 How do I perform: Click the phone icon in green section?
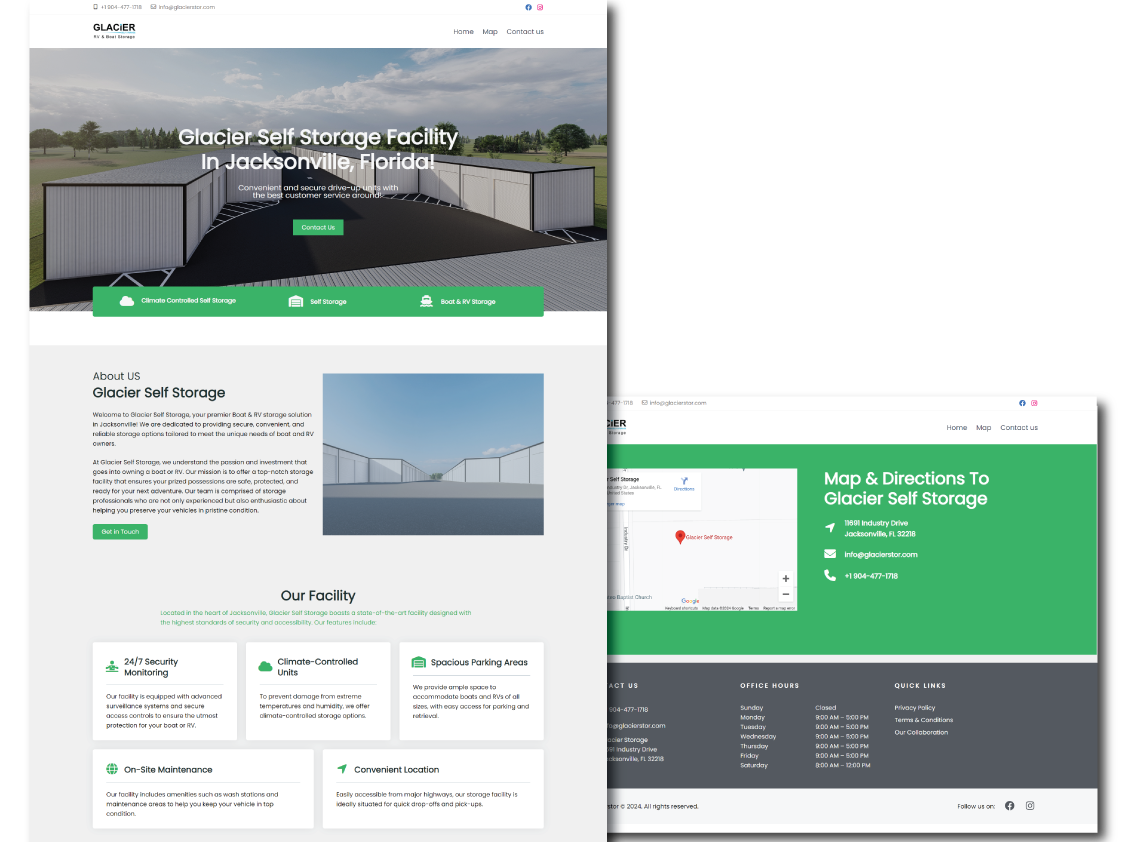(830, 575)
